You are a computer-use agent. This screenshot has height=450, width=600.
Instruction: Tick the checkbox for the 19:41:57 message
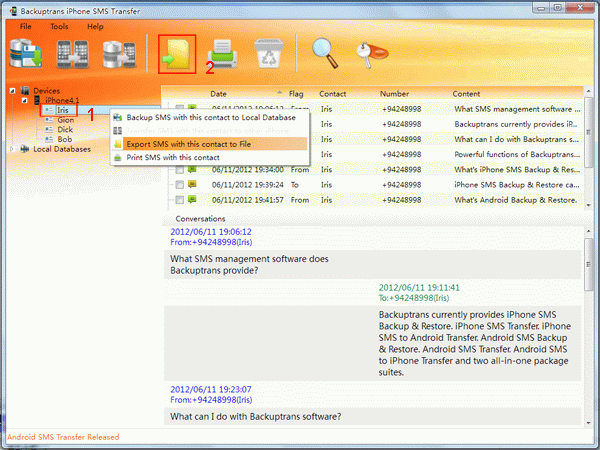tap(179, 200)
